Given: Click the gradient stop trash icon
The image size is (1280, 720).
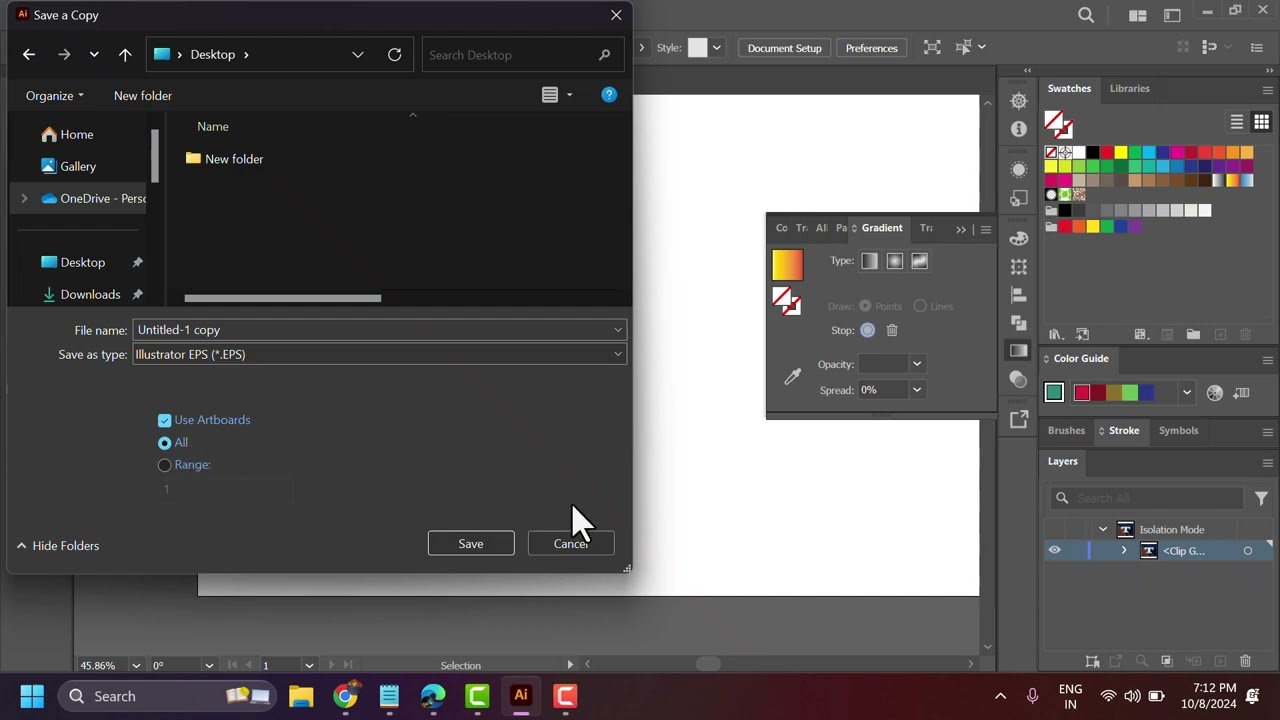Looking at the screenshot, I should click(x=892, y=330).
